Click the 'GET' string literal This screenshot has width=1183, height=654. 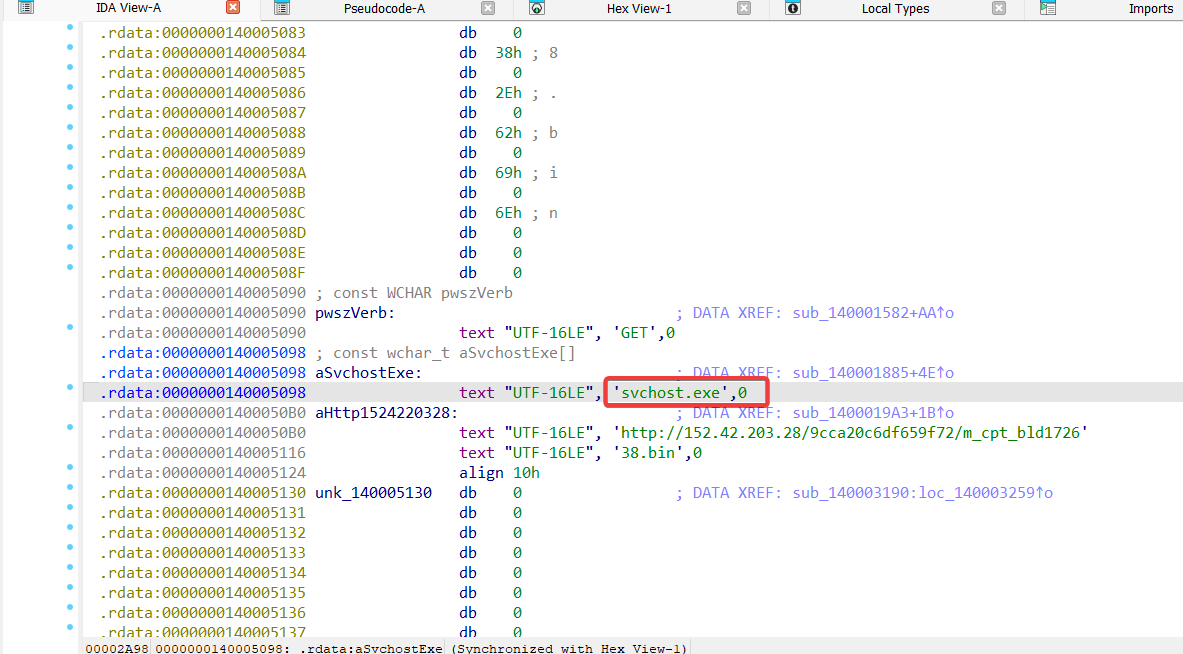tap(639, 333)
